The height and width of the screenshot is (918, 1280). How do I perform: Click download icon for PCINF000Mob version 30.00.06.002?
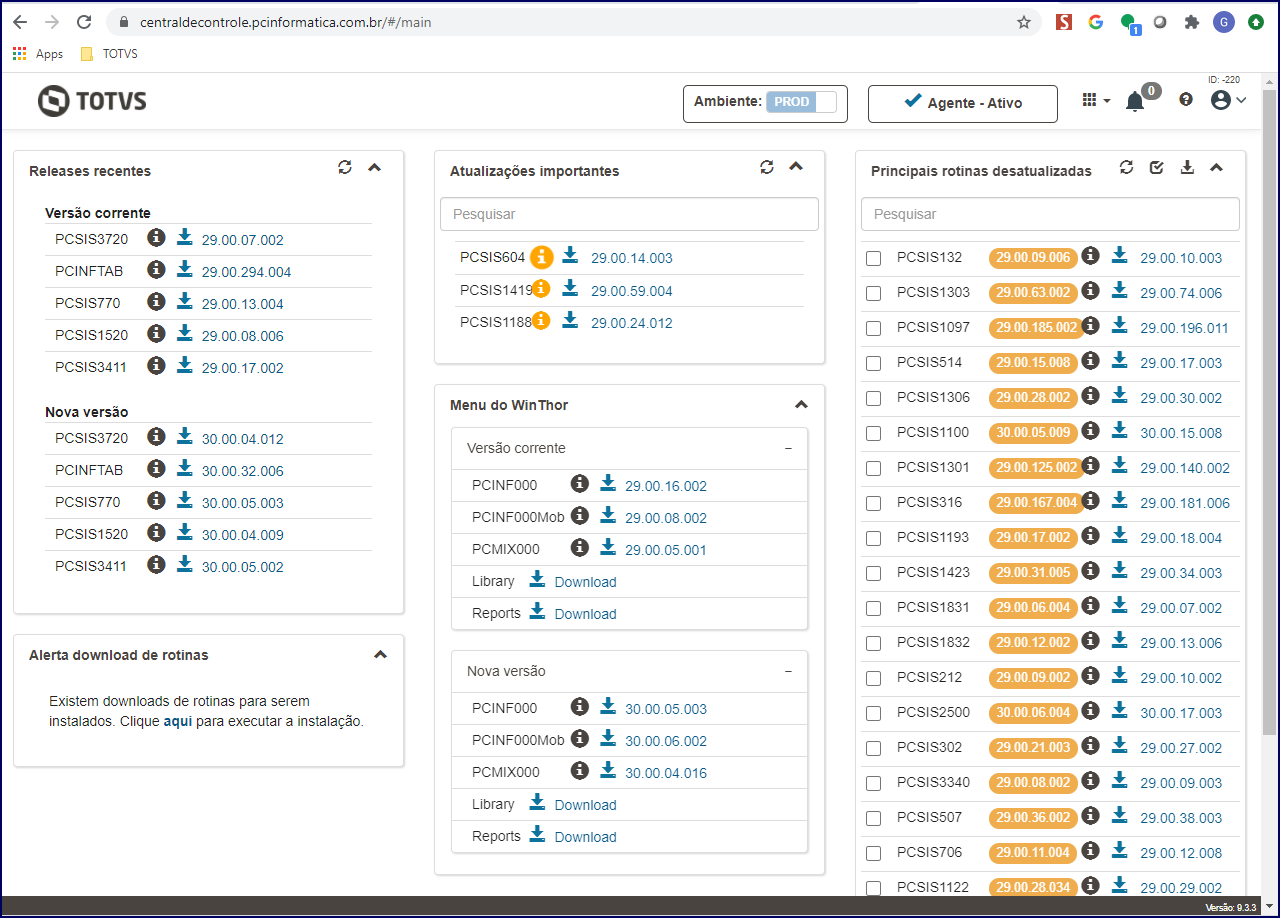pyautogui.click(x=608, y=739)
